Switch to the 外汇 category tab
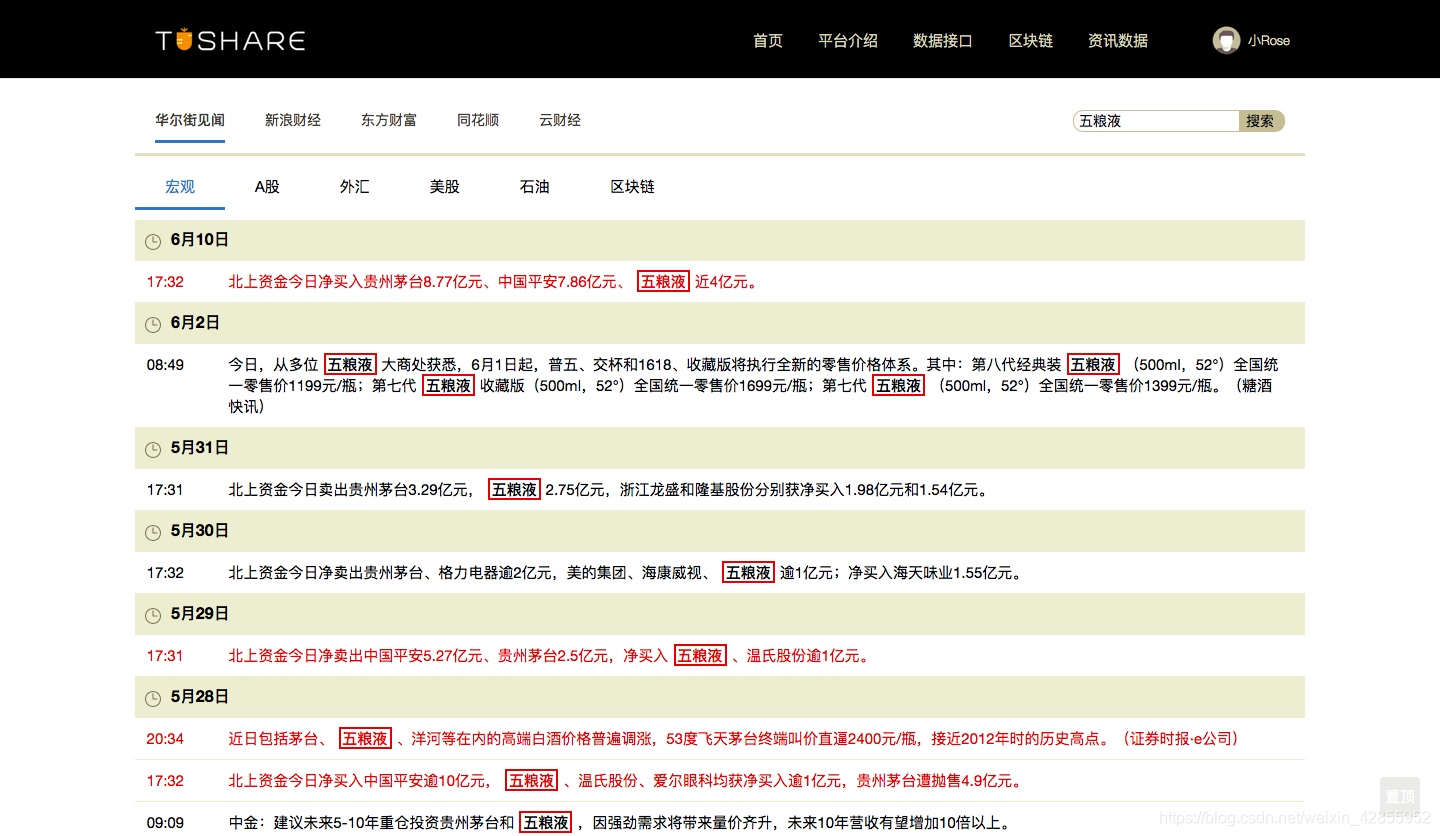 [x=354, y=187]
